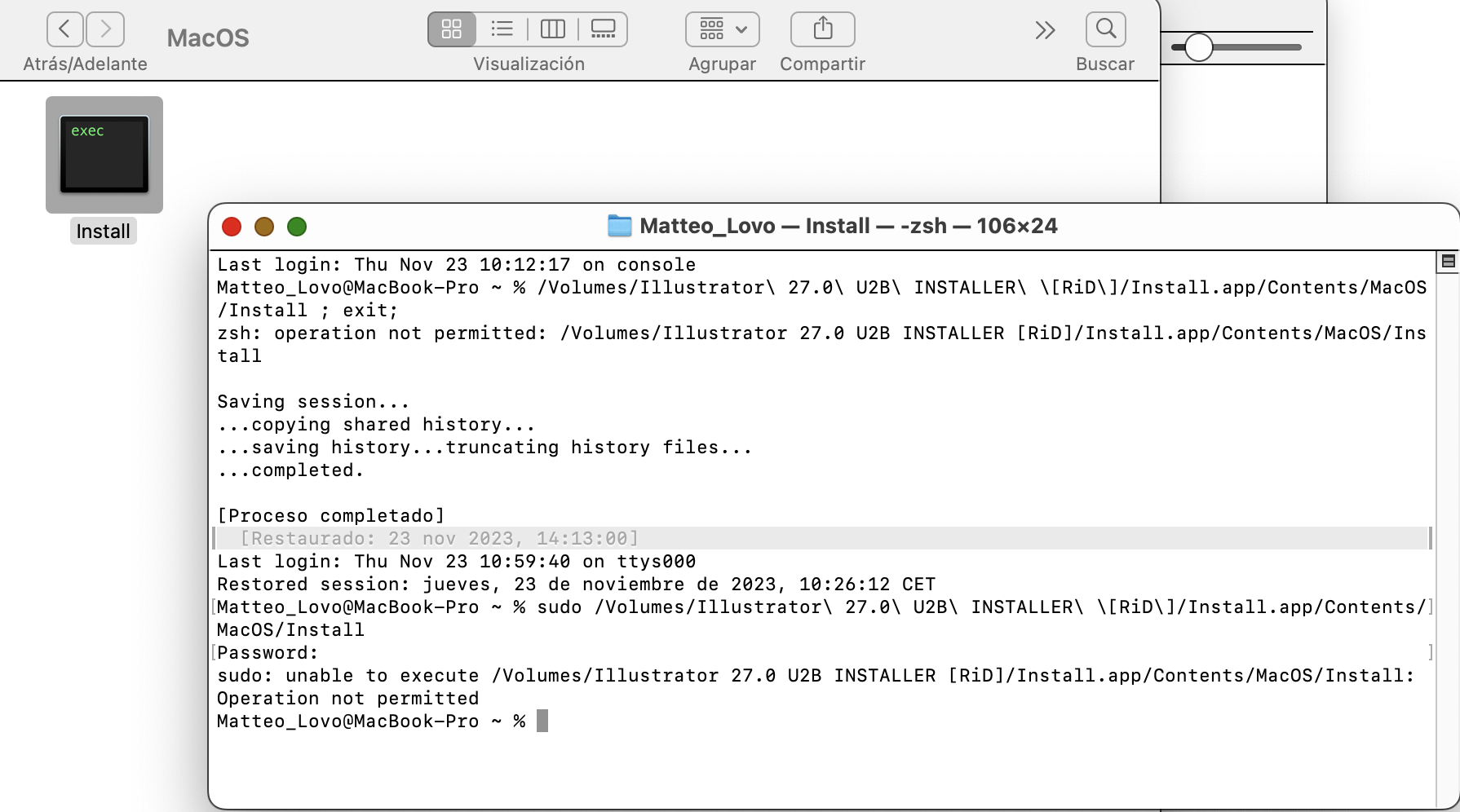Image resolution: width=1460 pixels, height=812 pixels.
Task: Click the folder proxy icon in Terminal title
Action: [620, 226]
